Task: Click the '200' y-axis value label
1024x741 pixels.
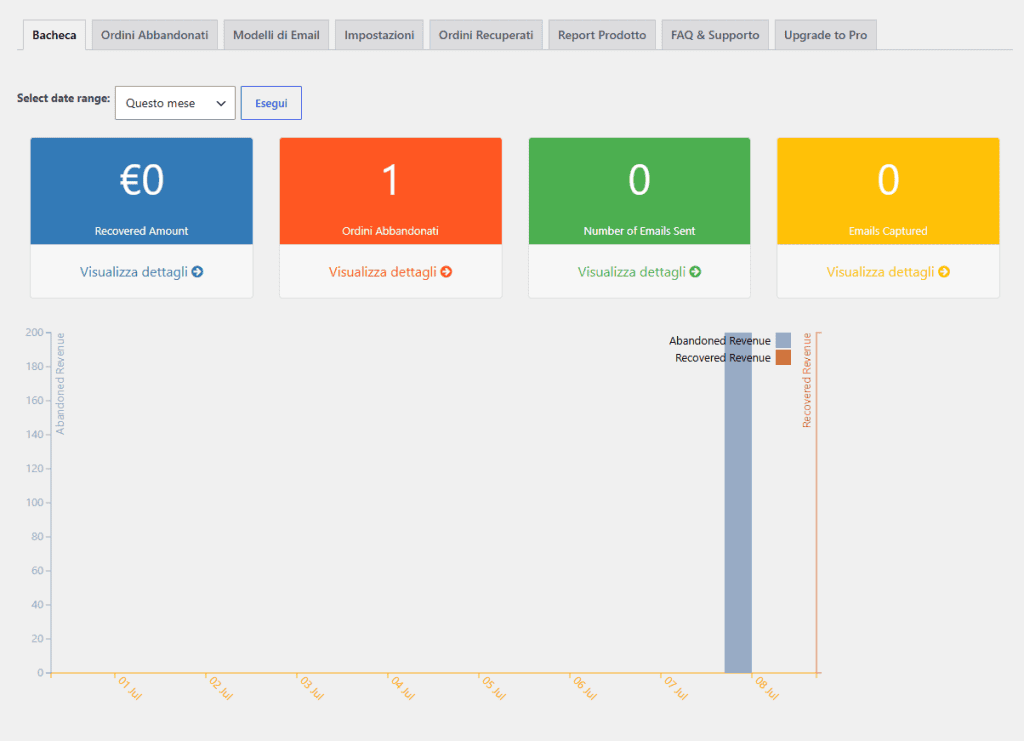Action: pos(35,332)
